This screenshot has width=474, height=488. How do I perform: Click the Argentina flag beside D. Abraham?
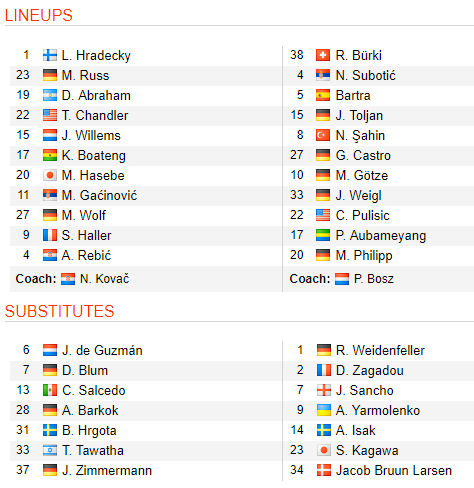pyautogui.click(x=50, y=95)
